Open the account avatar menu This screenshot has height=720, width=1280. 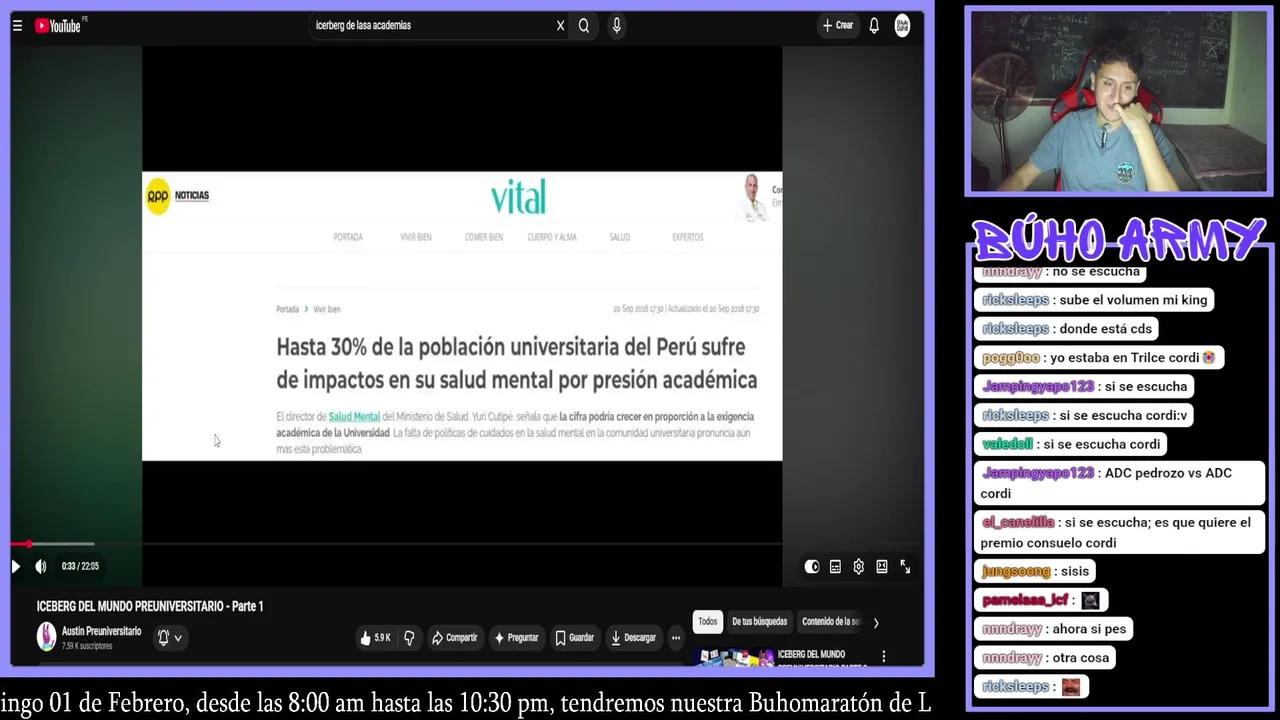902,26
